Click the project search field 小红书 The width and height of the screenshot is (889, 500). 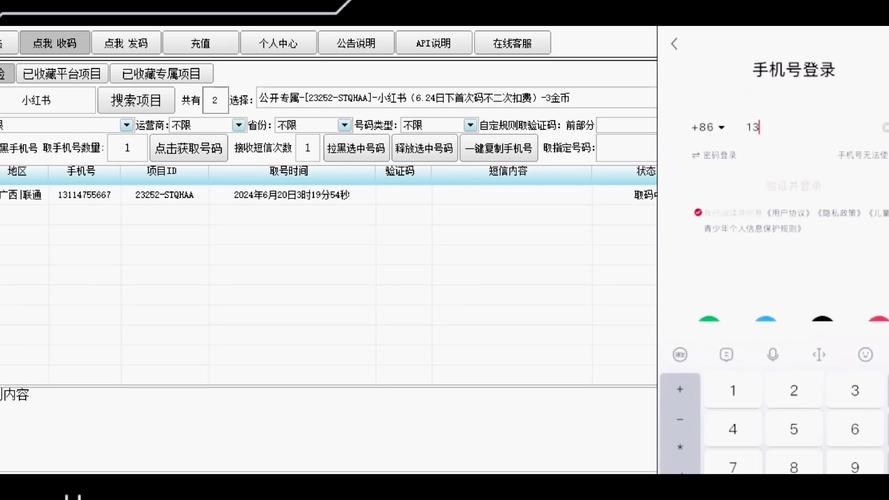click(46, 100)
